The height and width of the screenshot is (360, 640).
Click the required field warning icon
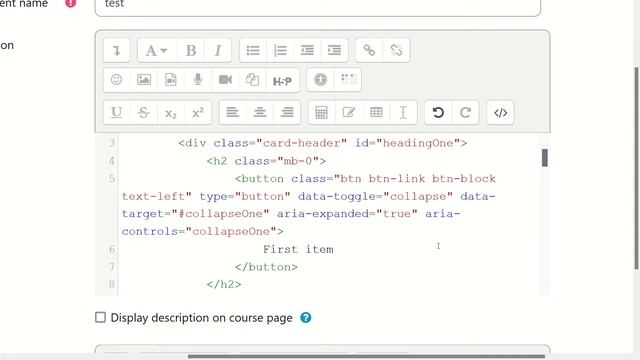pyautogui.click(x=71, y=3)
